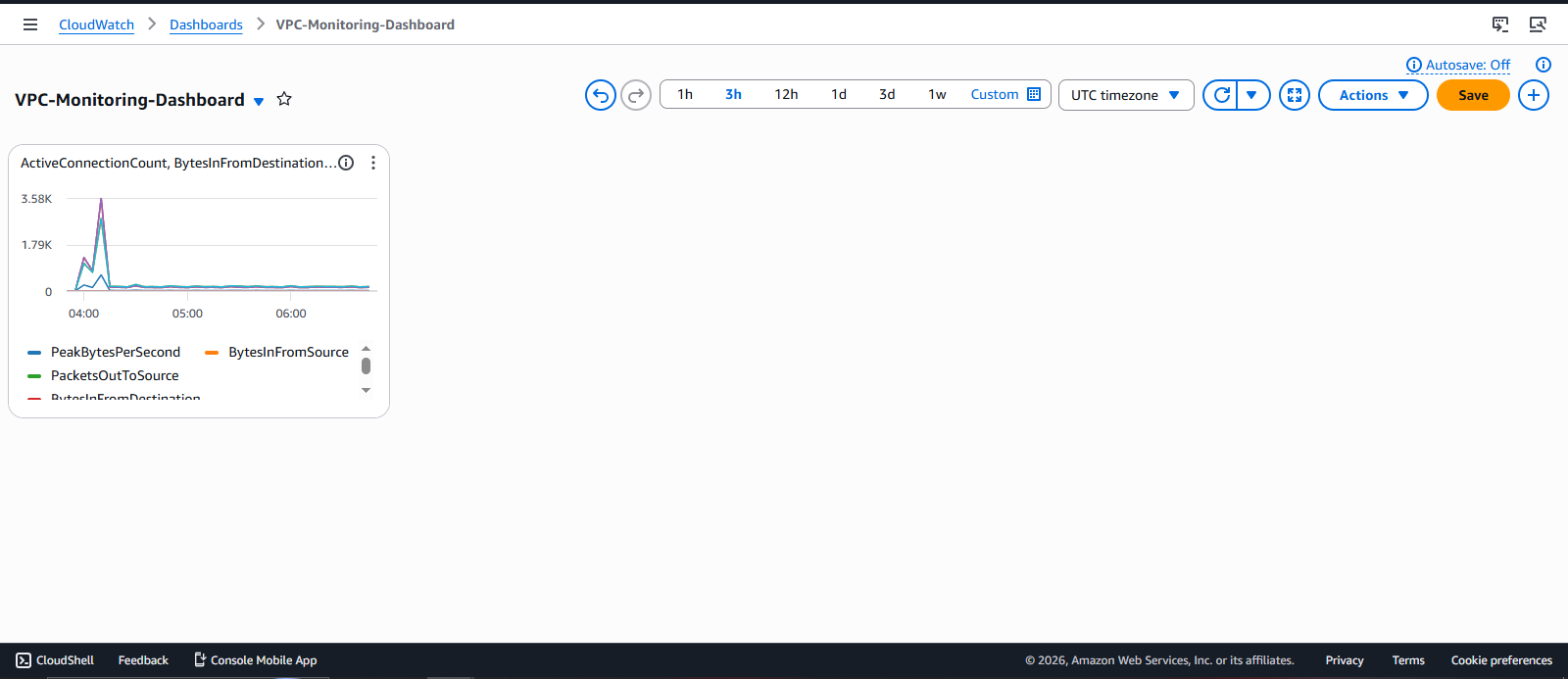This screenshot has height=679, width=1568.
Task: Open the widget info icon
Action: pyautogui.click(x=346, y=163)
